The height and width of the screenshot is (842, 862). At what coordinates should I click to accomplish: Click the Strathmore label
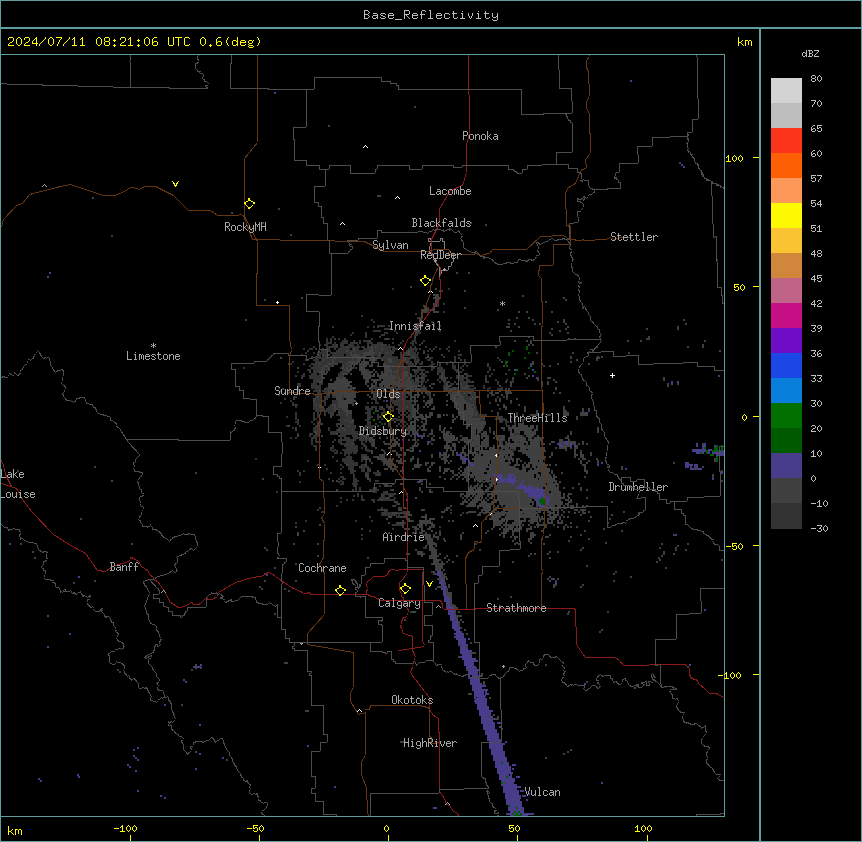click(x=516, y=608)
